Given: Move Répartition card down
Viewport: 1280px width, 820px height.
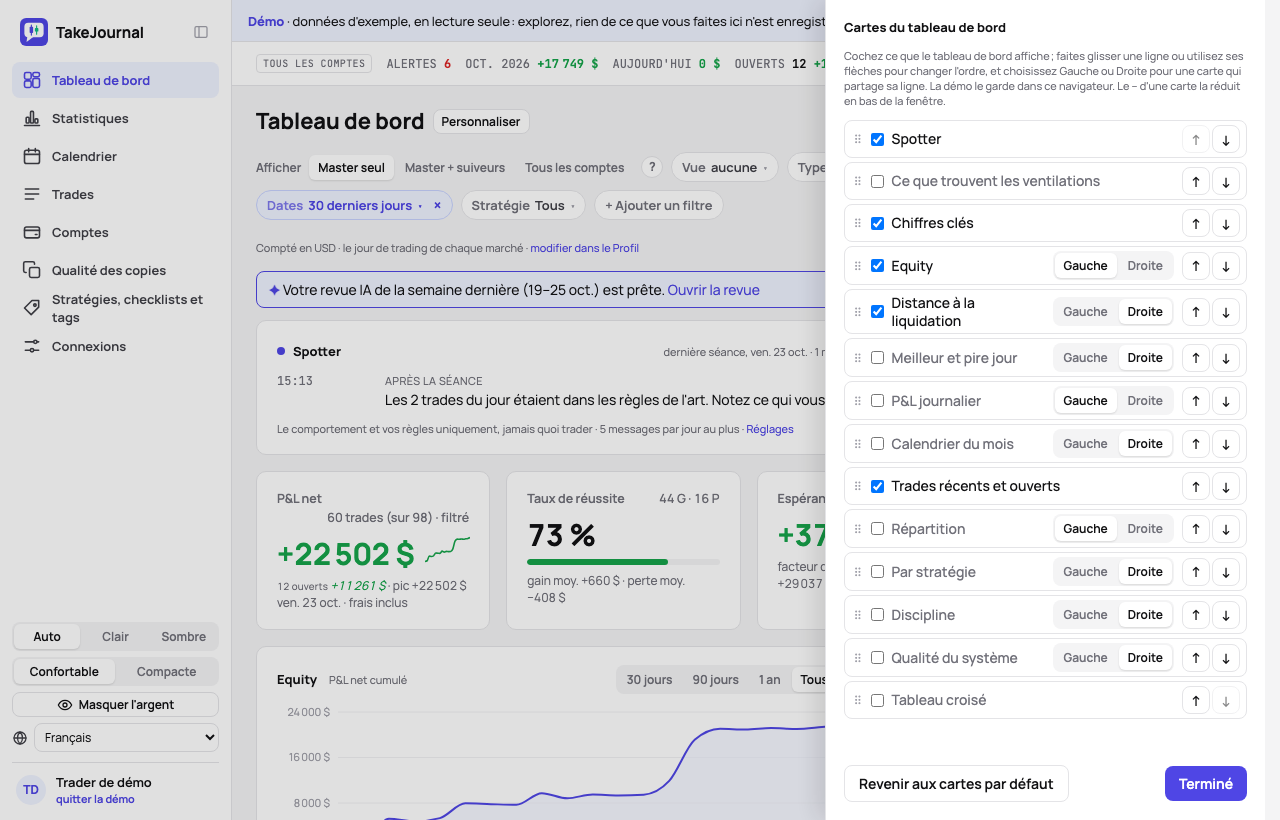Looking at the screenshot, I should tap(1226, 529).
